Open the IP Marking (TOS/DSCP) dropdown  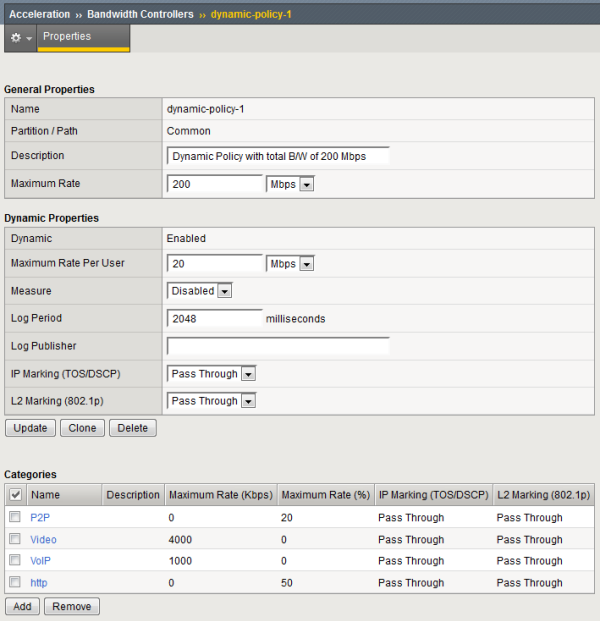(x=212, y=374)
